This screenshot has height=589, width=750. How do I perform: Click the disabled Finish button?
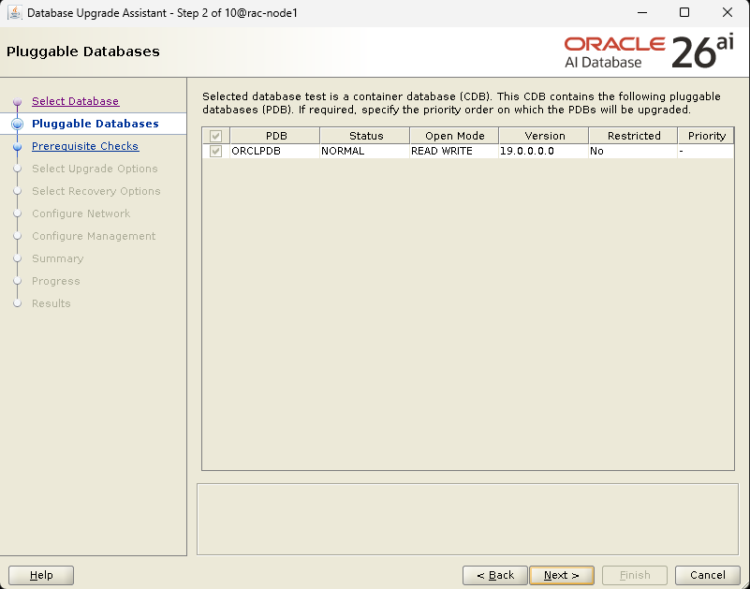click(x=635, y=575)
